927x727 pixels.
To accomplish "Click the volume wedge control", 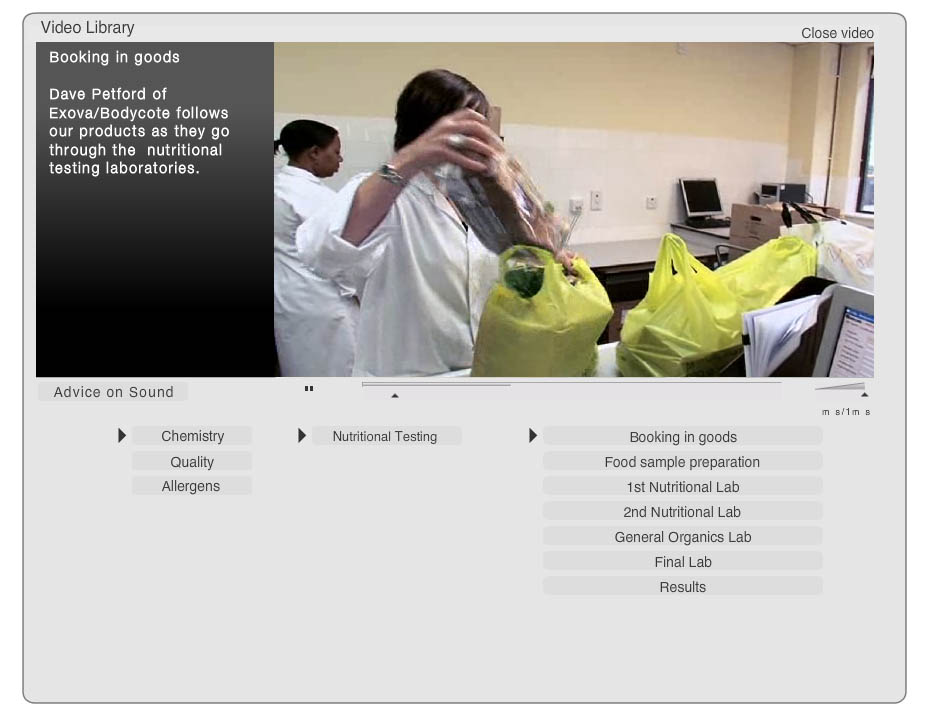I will 841,386.
